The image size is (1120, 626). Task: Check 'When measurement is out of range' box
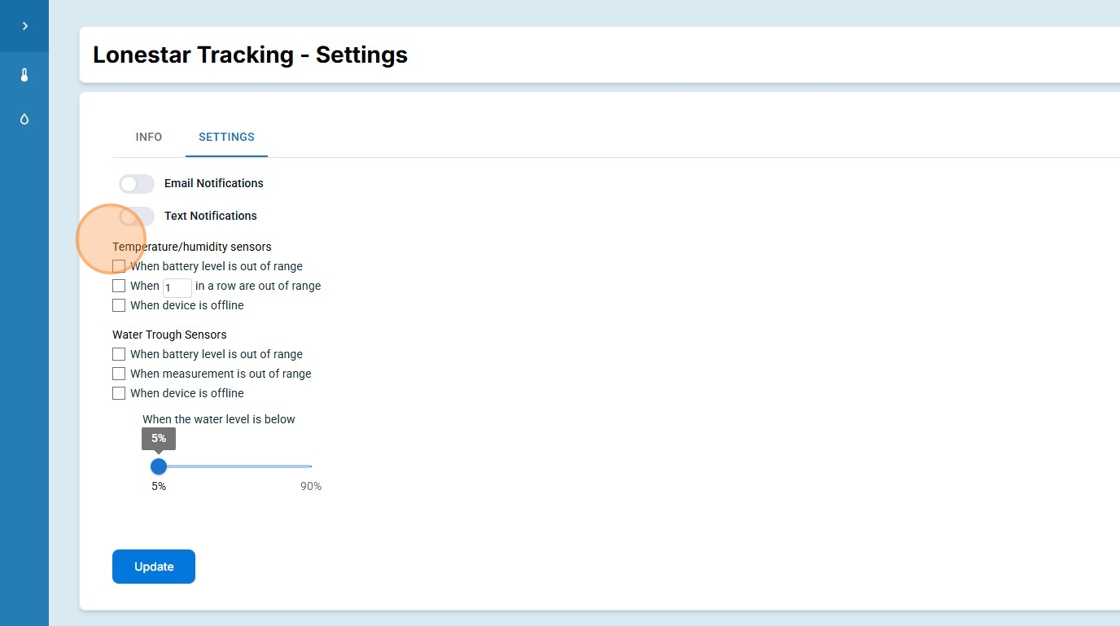(119, 374)
